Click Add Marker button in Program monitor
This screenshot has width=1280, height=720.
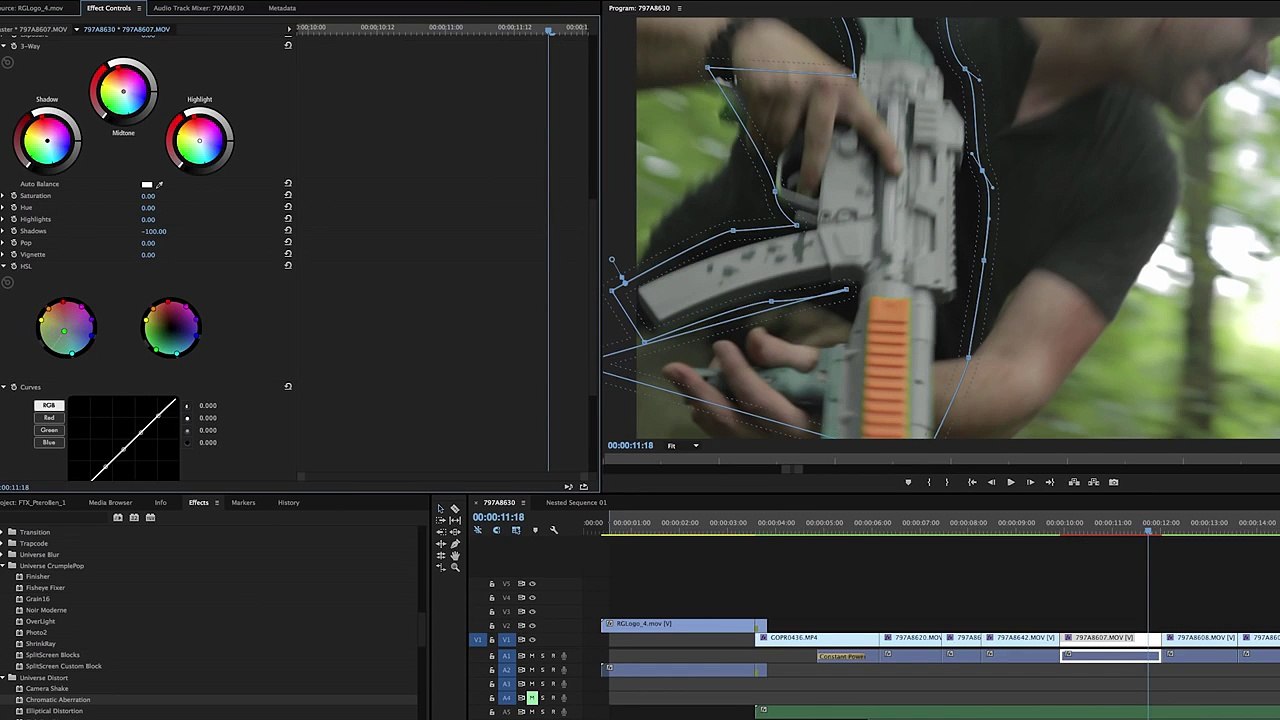908,482
